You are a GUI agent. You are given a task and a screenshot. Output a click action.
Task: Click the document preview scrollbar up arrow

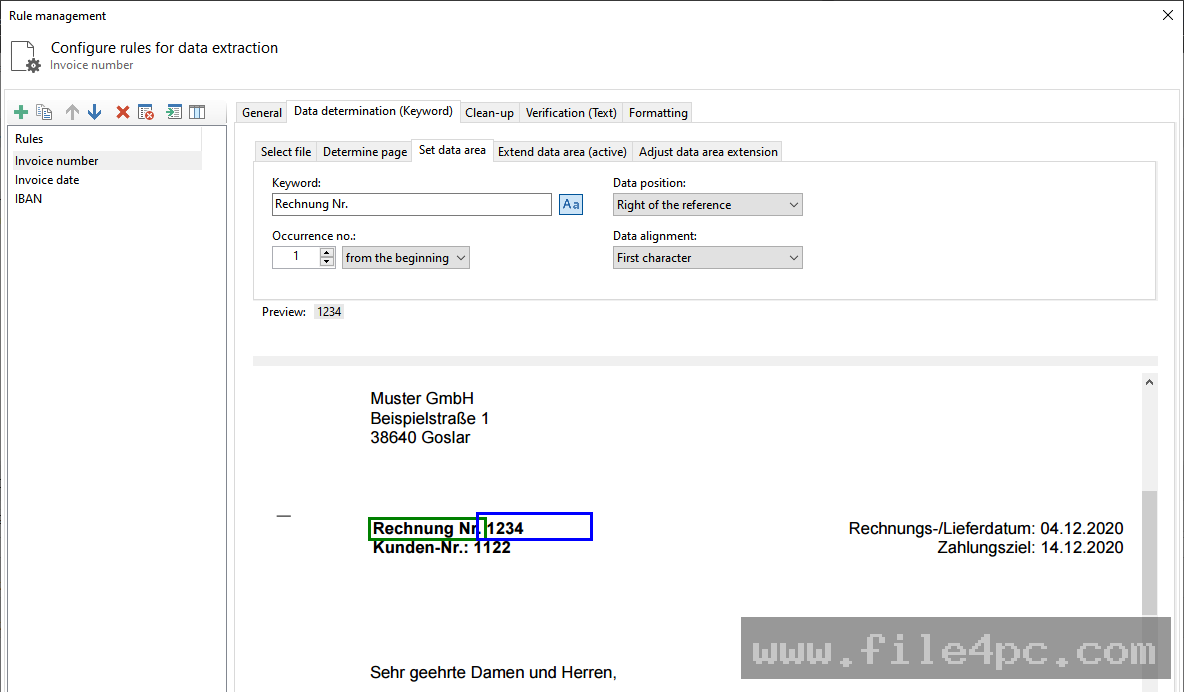1149,382
